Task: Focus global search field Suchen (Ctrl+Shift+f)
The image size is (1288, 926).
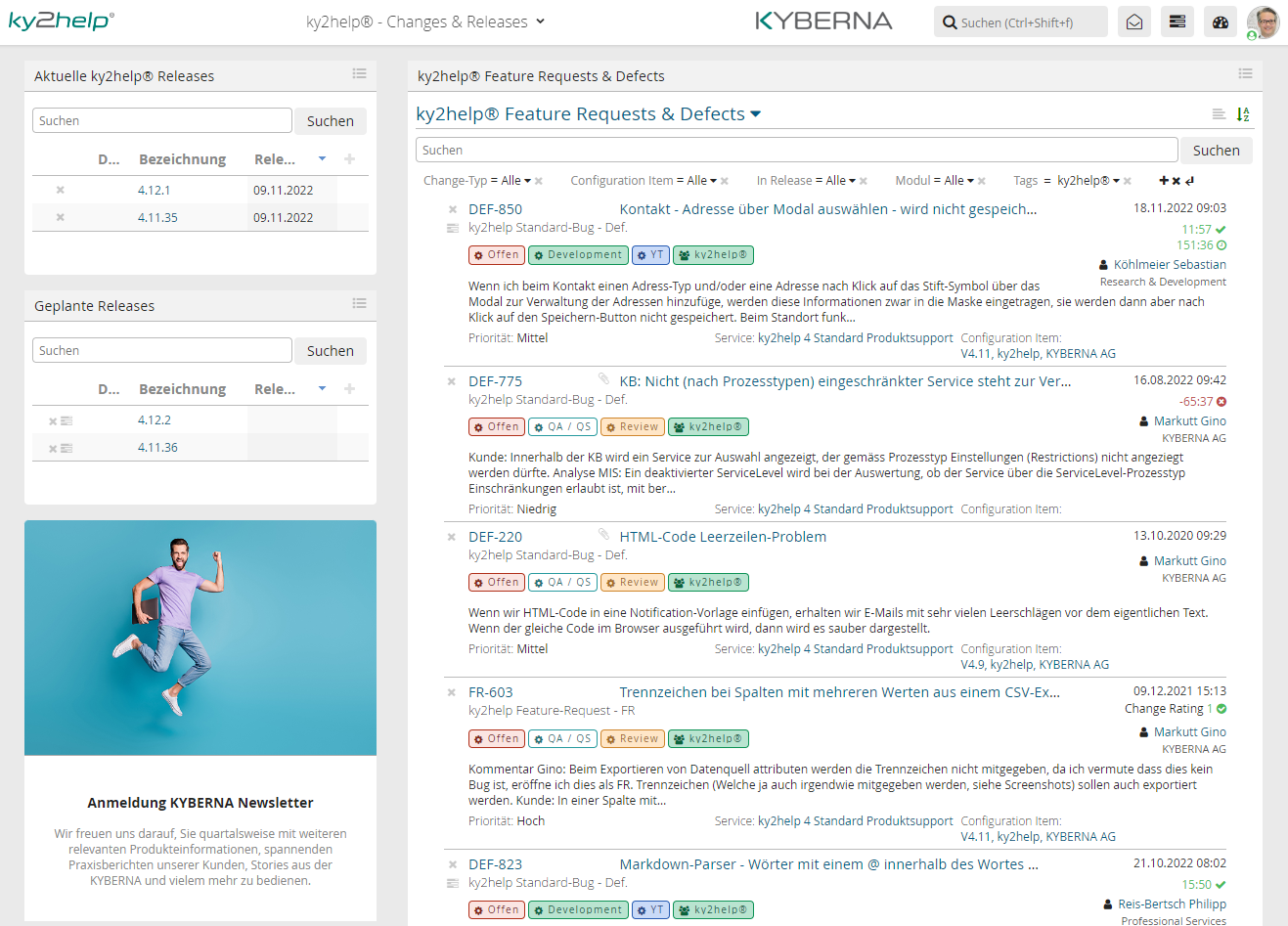Action: click(x=1021, y=22)
